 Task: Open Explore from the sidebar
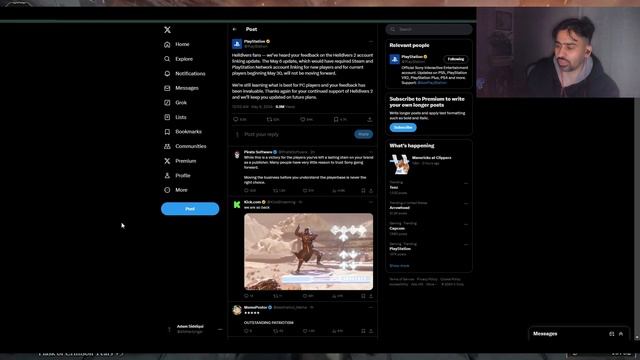click(178, 59)
